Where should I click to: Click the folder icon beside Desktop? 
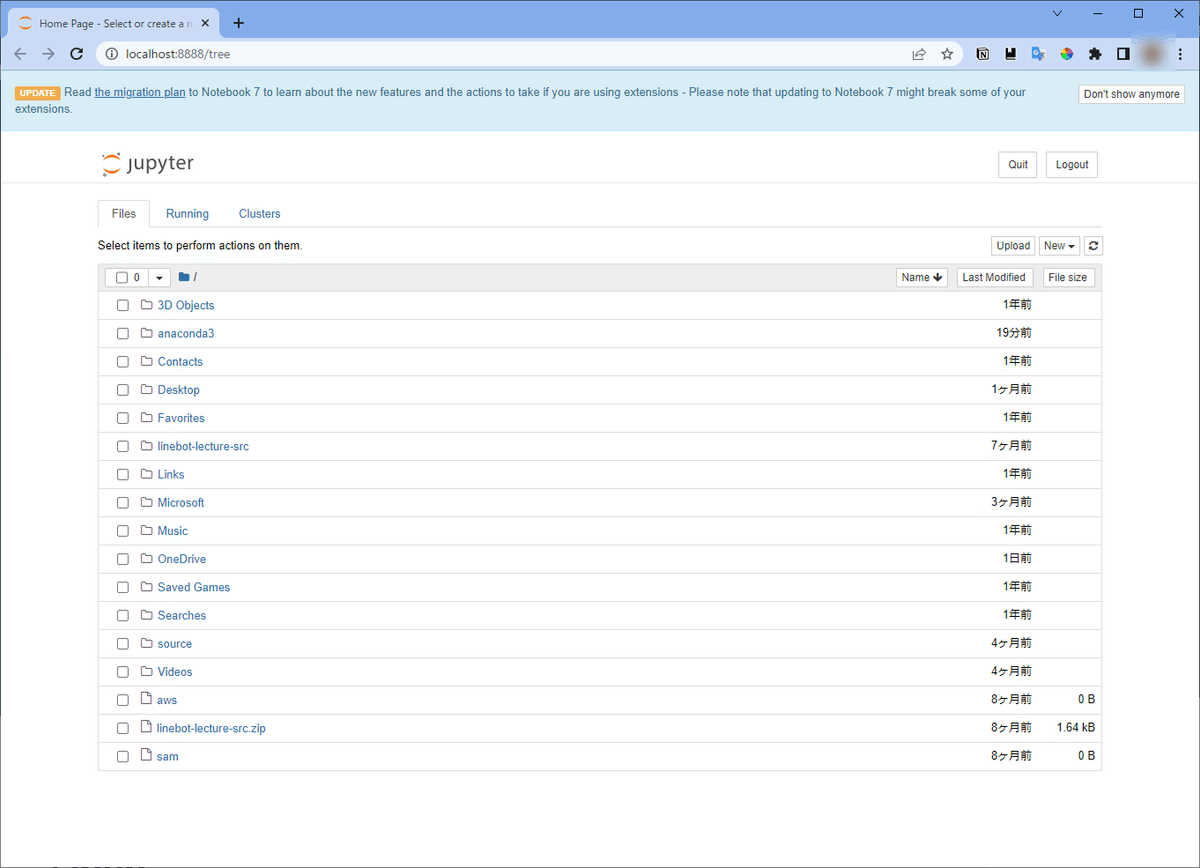click(146, 390)
